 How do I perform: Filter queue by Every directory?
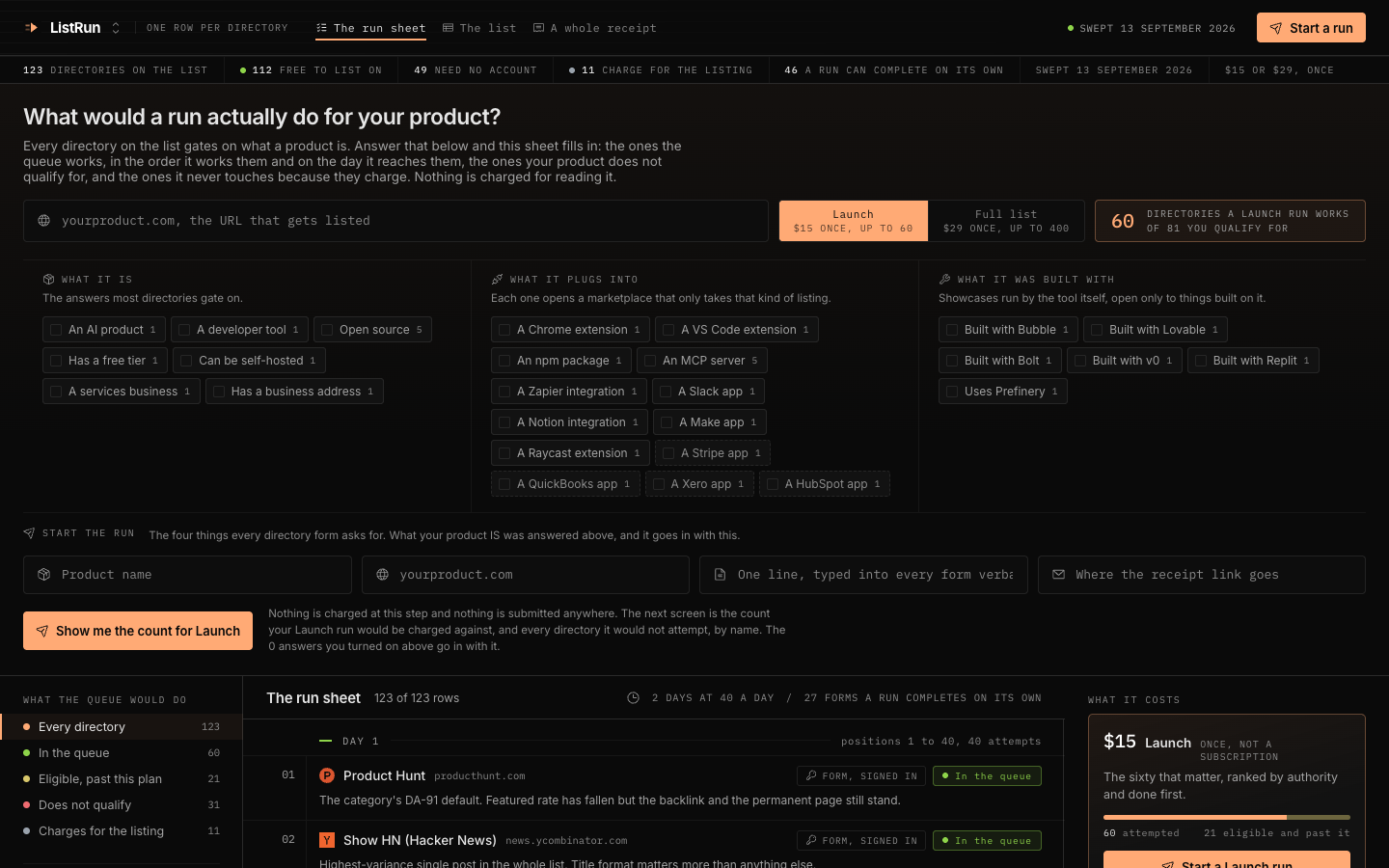click(122, 727)
